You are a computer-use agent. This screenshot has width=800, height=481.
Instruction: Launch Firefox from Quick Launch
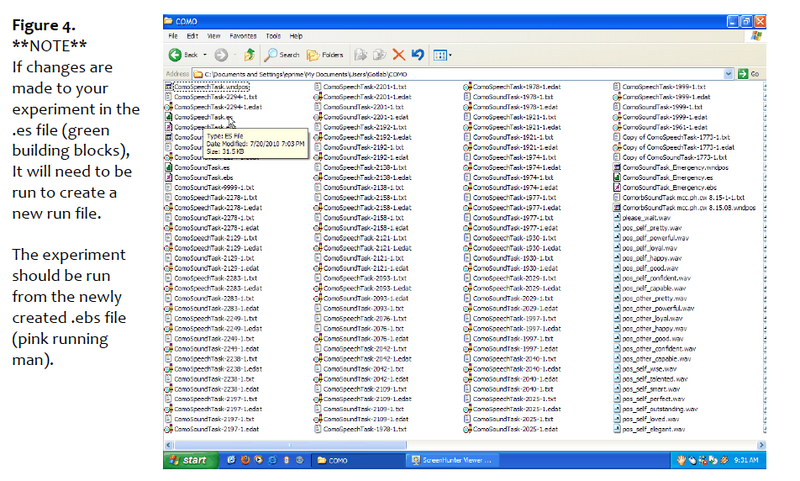[245, 460]
